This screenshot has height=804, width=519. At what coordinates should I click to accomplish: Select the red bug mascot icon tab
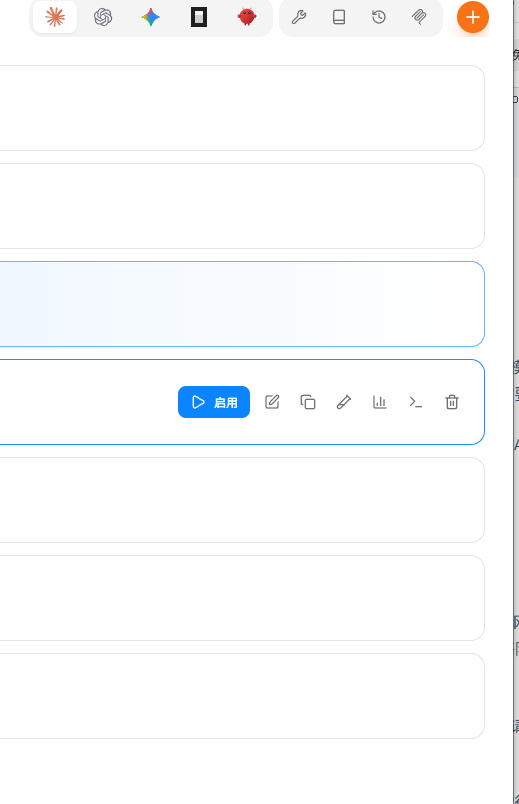[247, 17]
